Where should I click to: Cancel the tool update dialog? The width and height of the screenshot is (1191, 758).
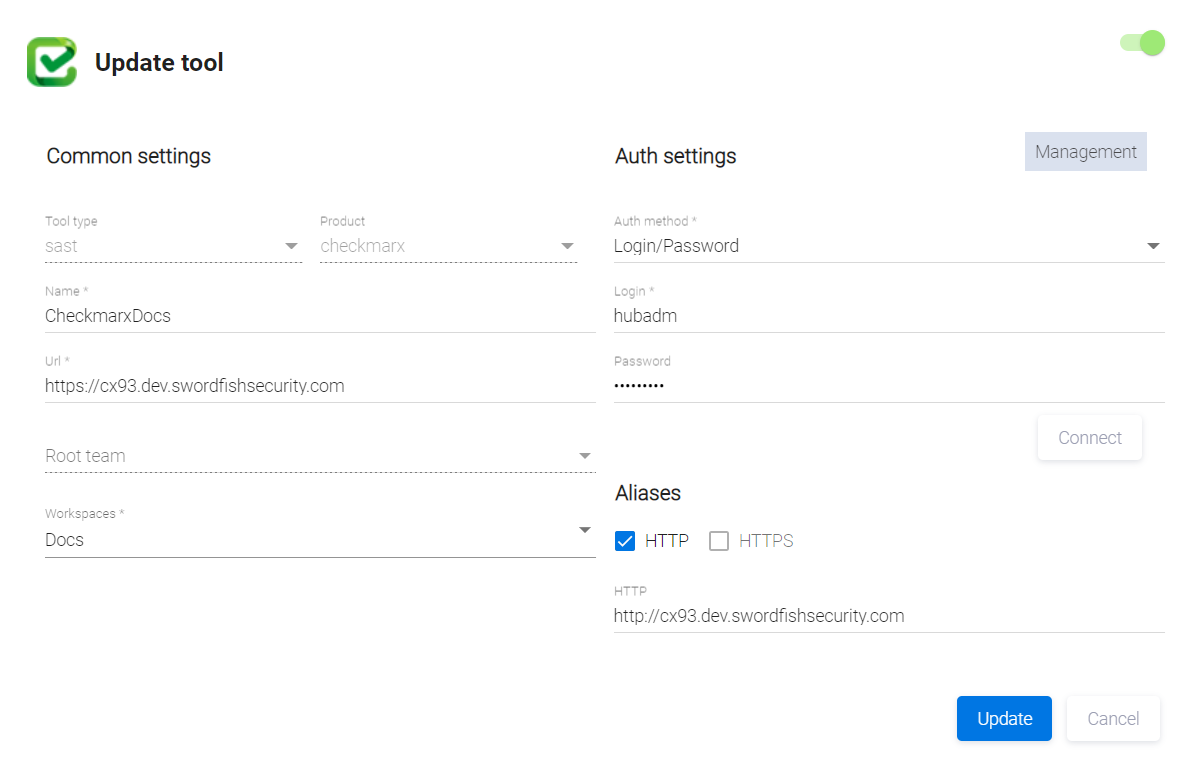coord(1113,718)
